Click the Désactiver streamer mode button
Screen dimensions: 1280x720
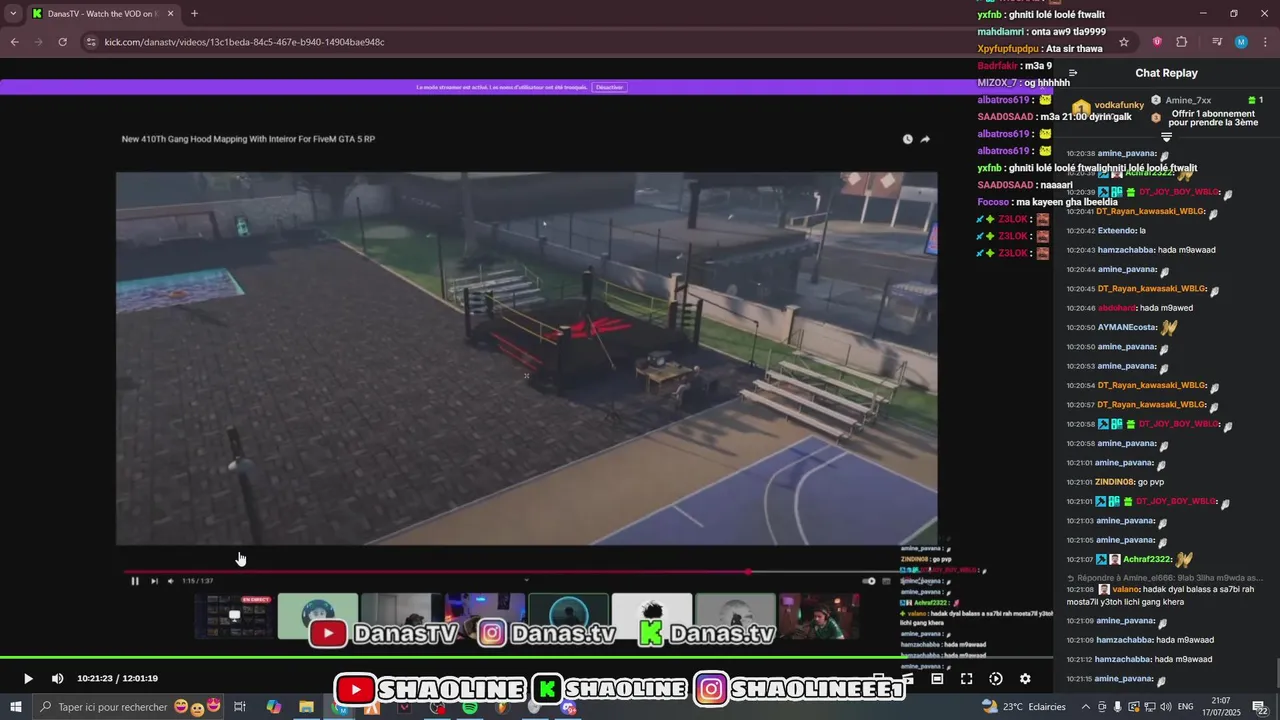coord(609,87)
